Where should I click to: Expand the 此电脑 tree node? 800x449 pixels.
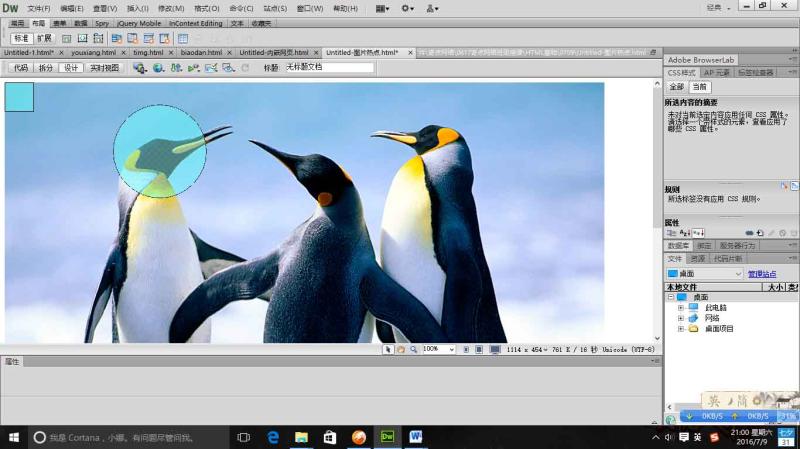(681, 307)
